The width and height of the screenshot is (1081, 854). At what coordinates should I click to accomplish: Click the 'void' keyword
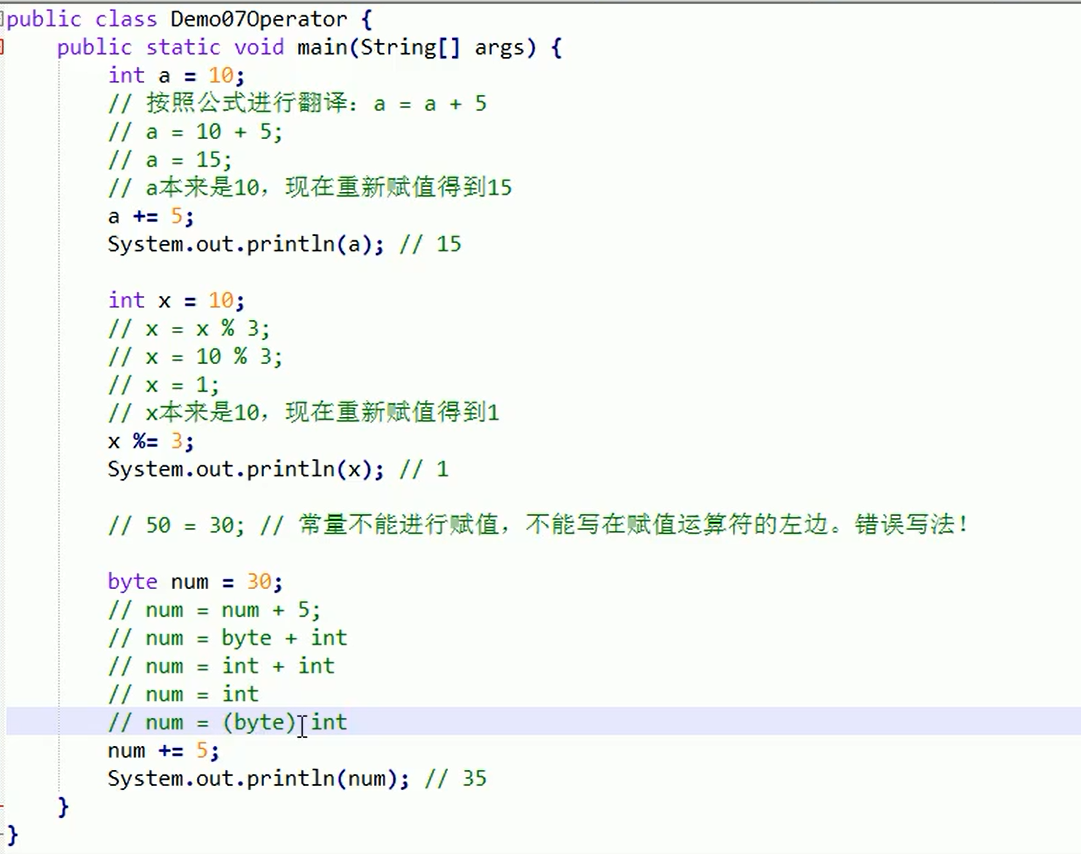[x=259, y=48]
